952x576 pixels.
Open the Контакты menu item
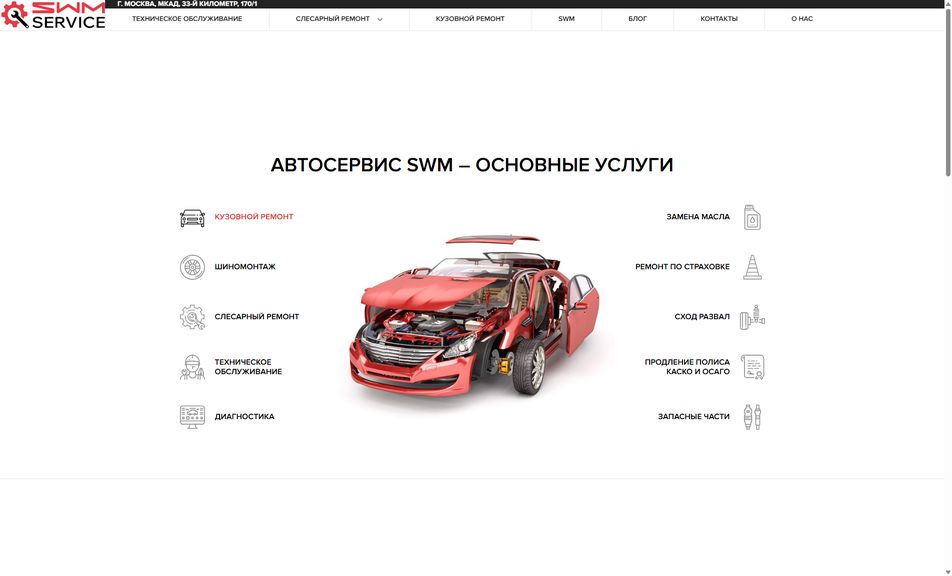click(719, 19)
